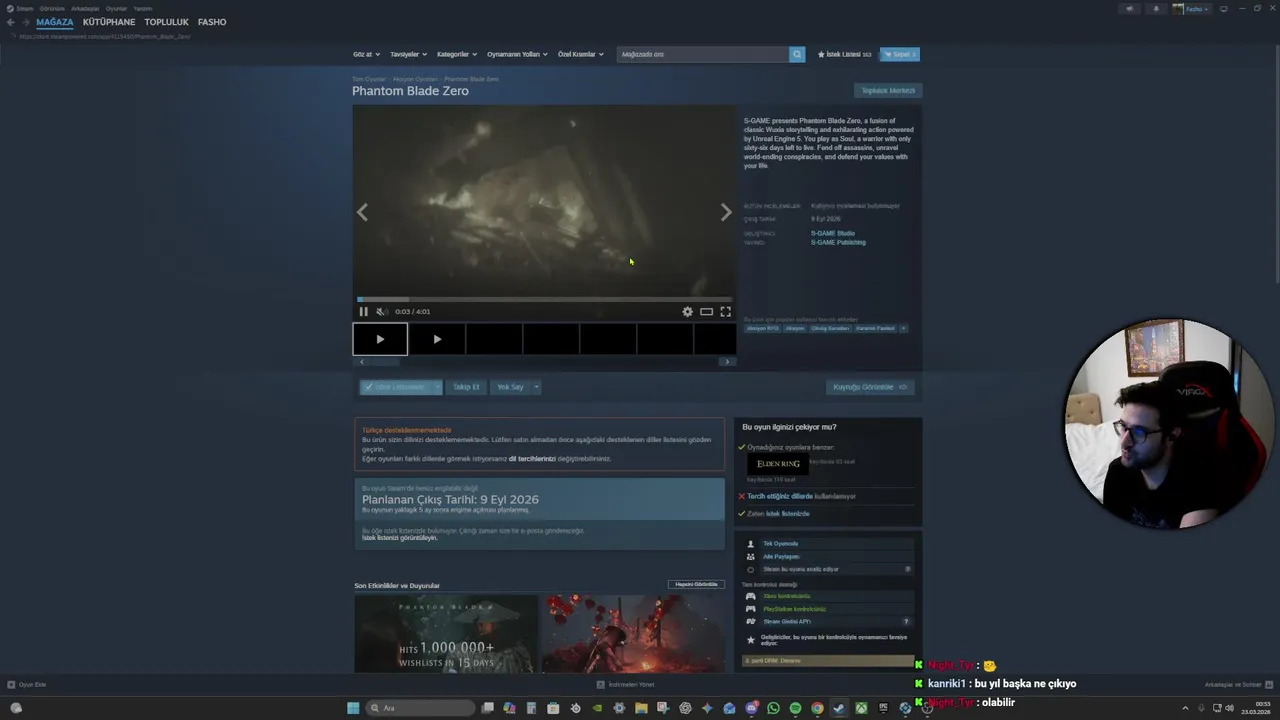The height and width of the screenshot is (720, 1280).
Task: Open the notifications bell icon
Action: pos(1156,8)
